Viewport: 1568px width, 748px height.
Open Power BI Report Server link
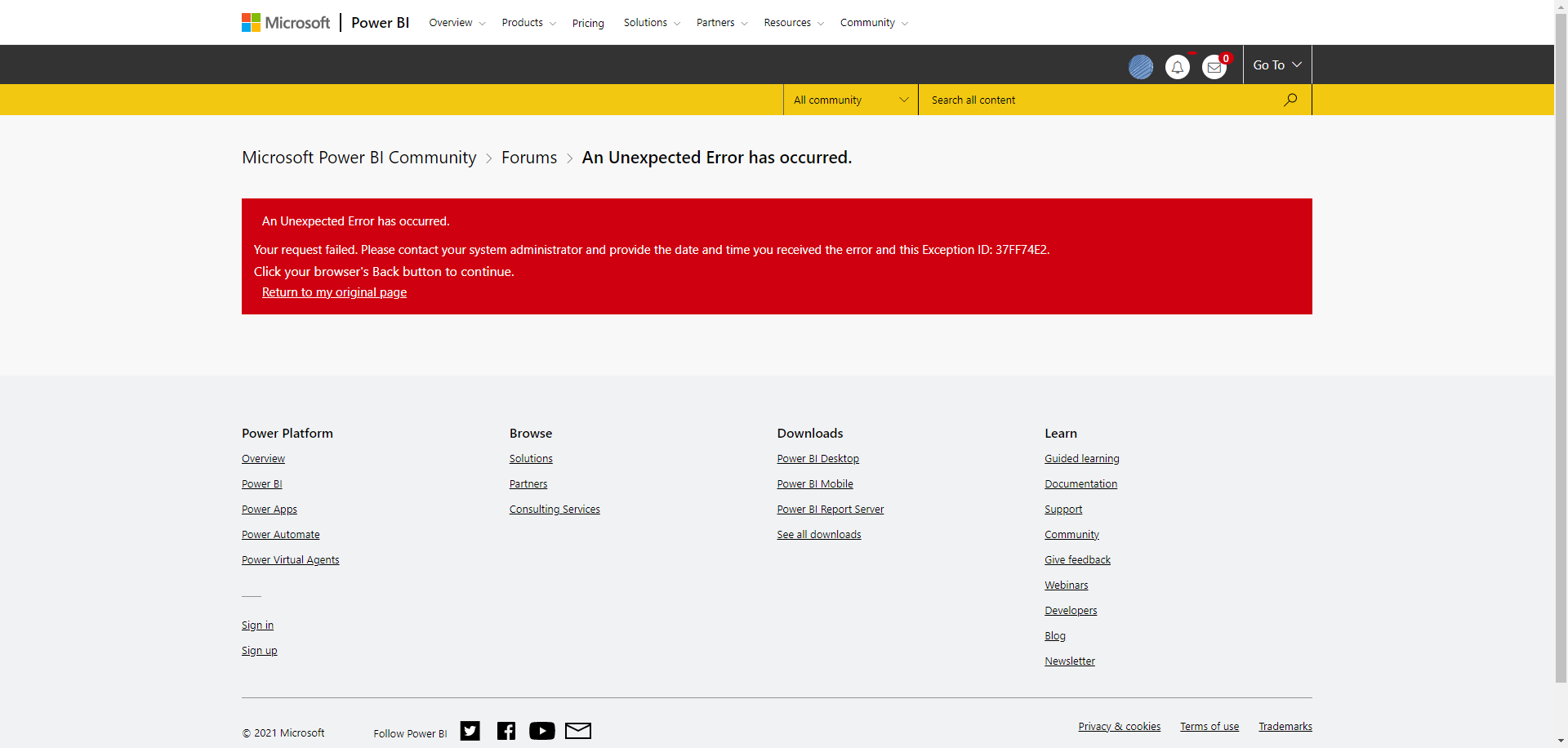(831, 510)
